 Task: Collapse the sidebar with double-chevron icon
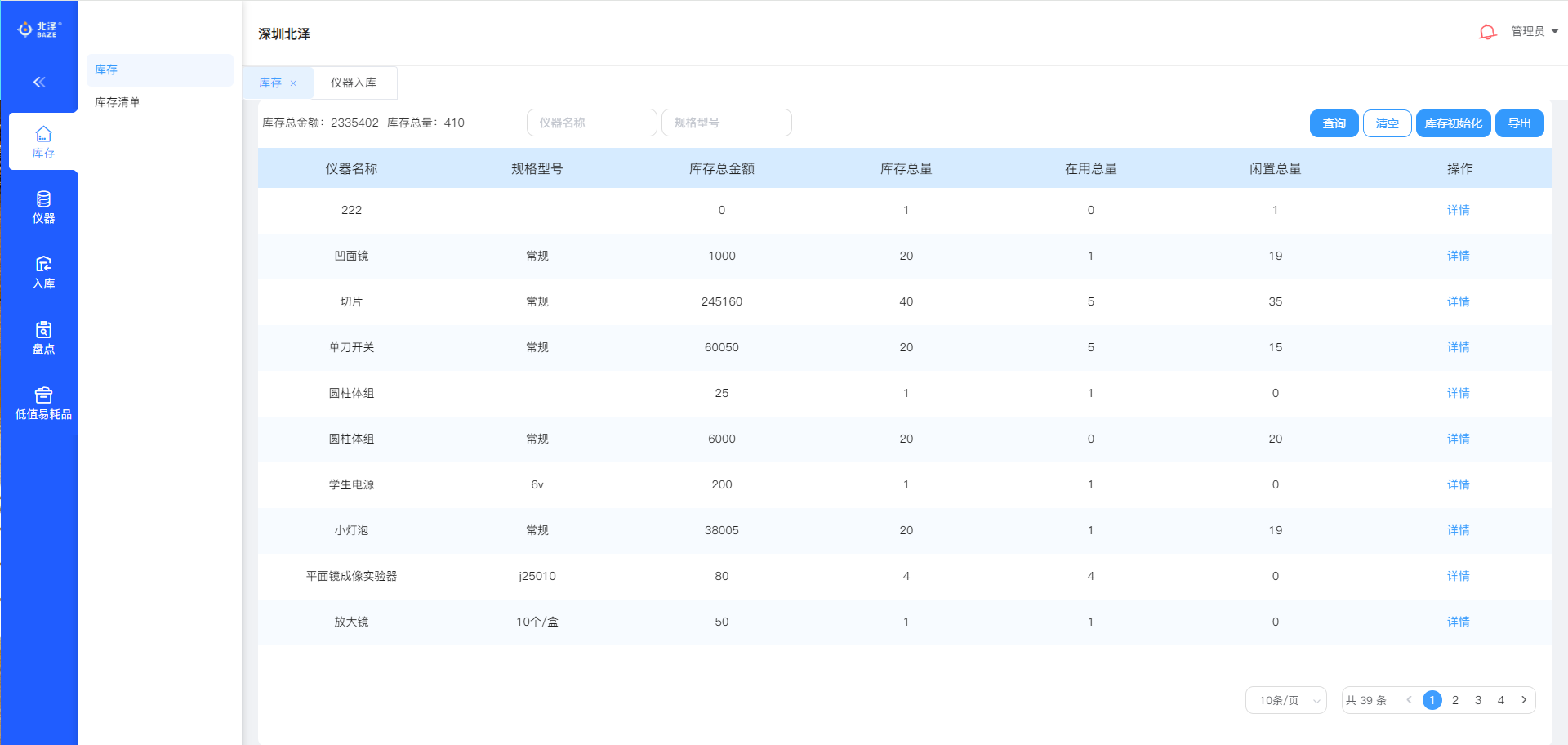[x=39, y=82]
